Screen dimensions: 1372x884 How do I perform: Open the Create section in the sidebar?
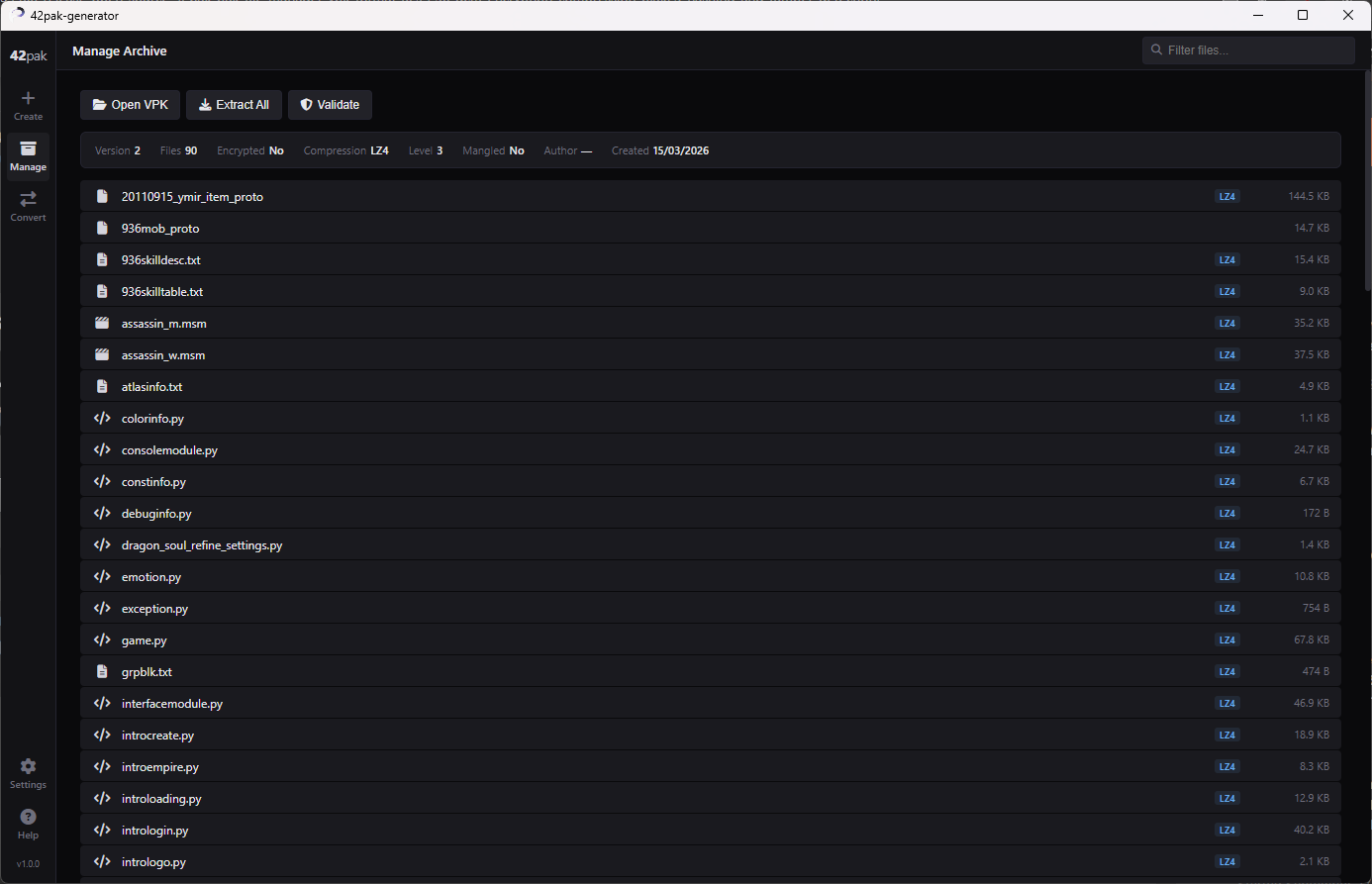click(x=28, y=105)
